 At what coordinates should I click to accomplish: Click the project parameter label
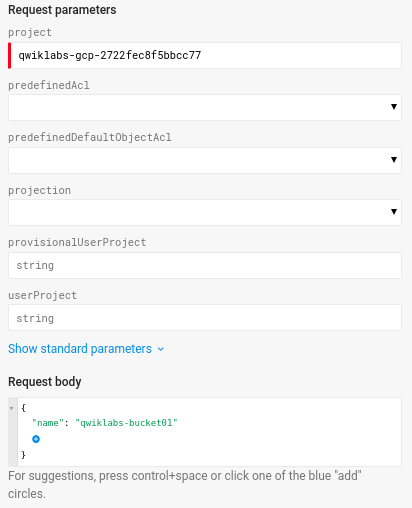pyautogui.click(x=30, y=33)
